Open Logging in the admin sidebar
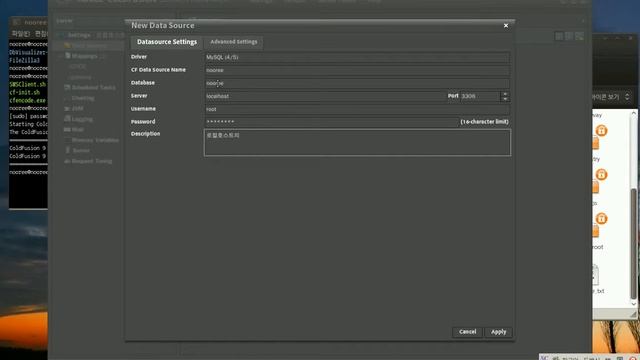The width and height of the screenshot is (640, 360). tap(82, 119)
